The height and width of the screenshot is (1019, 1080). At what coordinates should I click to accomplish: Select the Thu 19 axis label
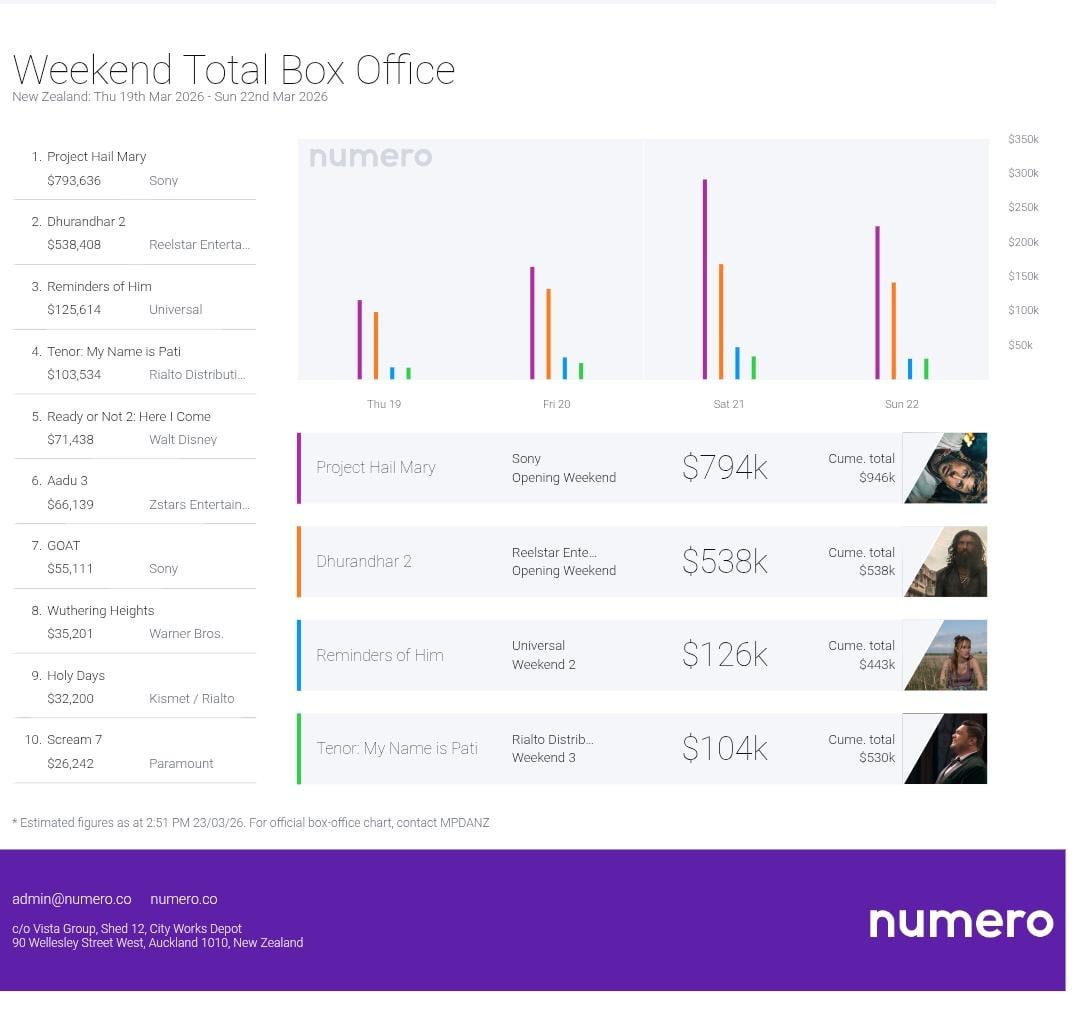(x=384, y=404)
